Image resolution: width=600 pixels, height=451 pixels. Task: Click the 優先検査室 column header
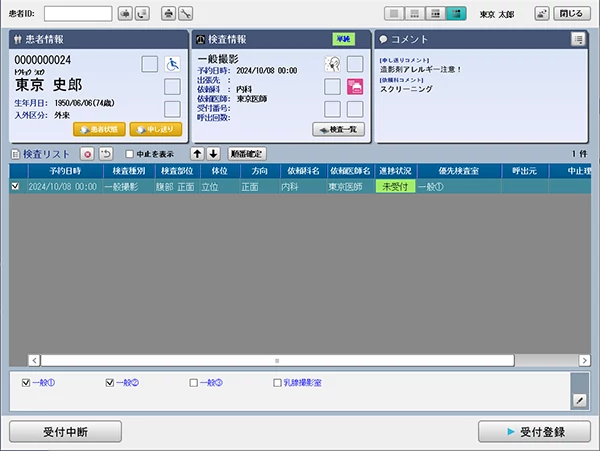[459, 171]
